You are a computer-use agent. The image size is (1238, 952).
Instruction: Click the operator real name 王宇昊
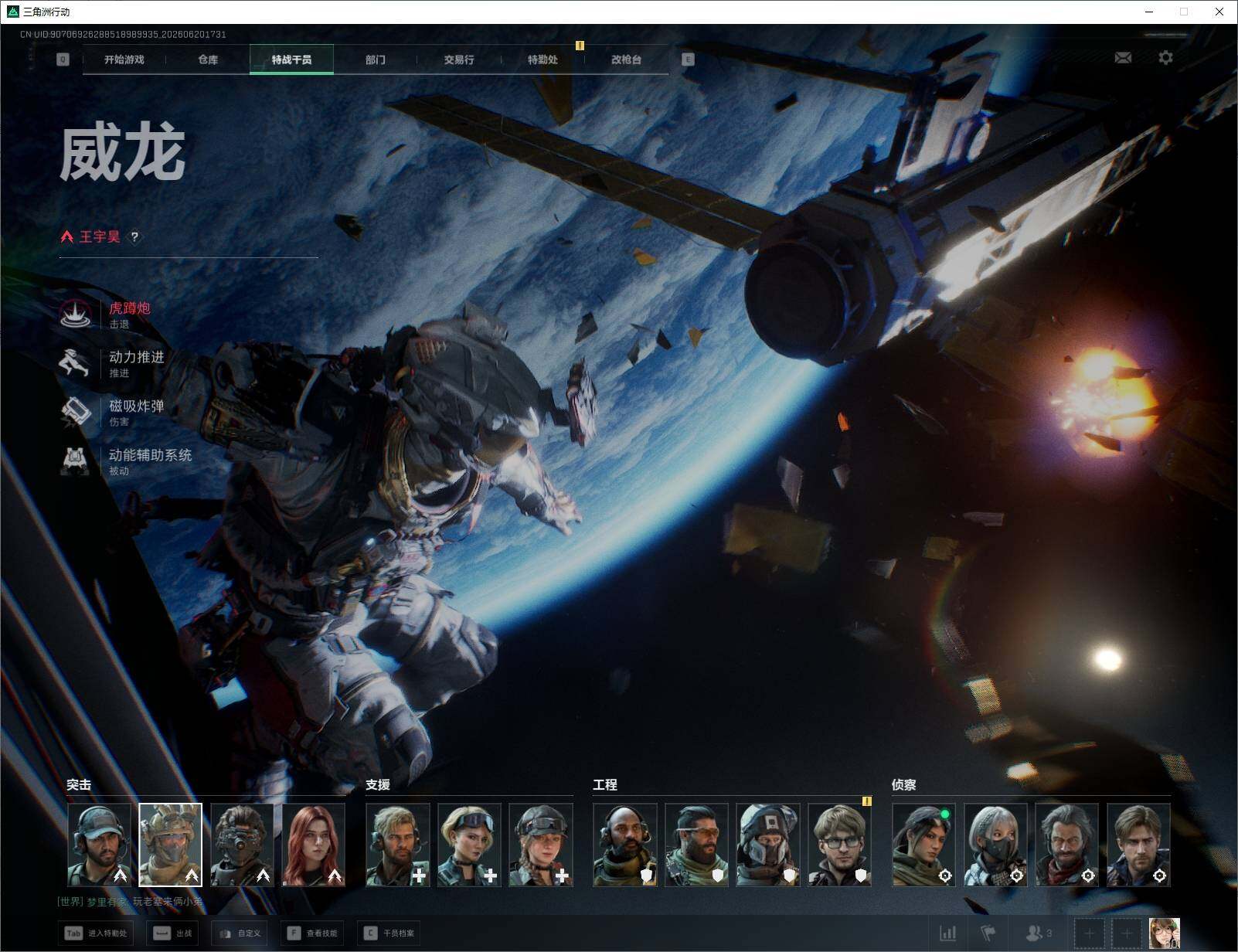(x=100, y=237)
